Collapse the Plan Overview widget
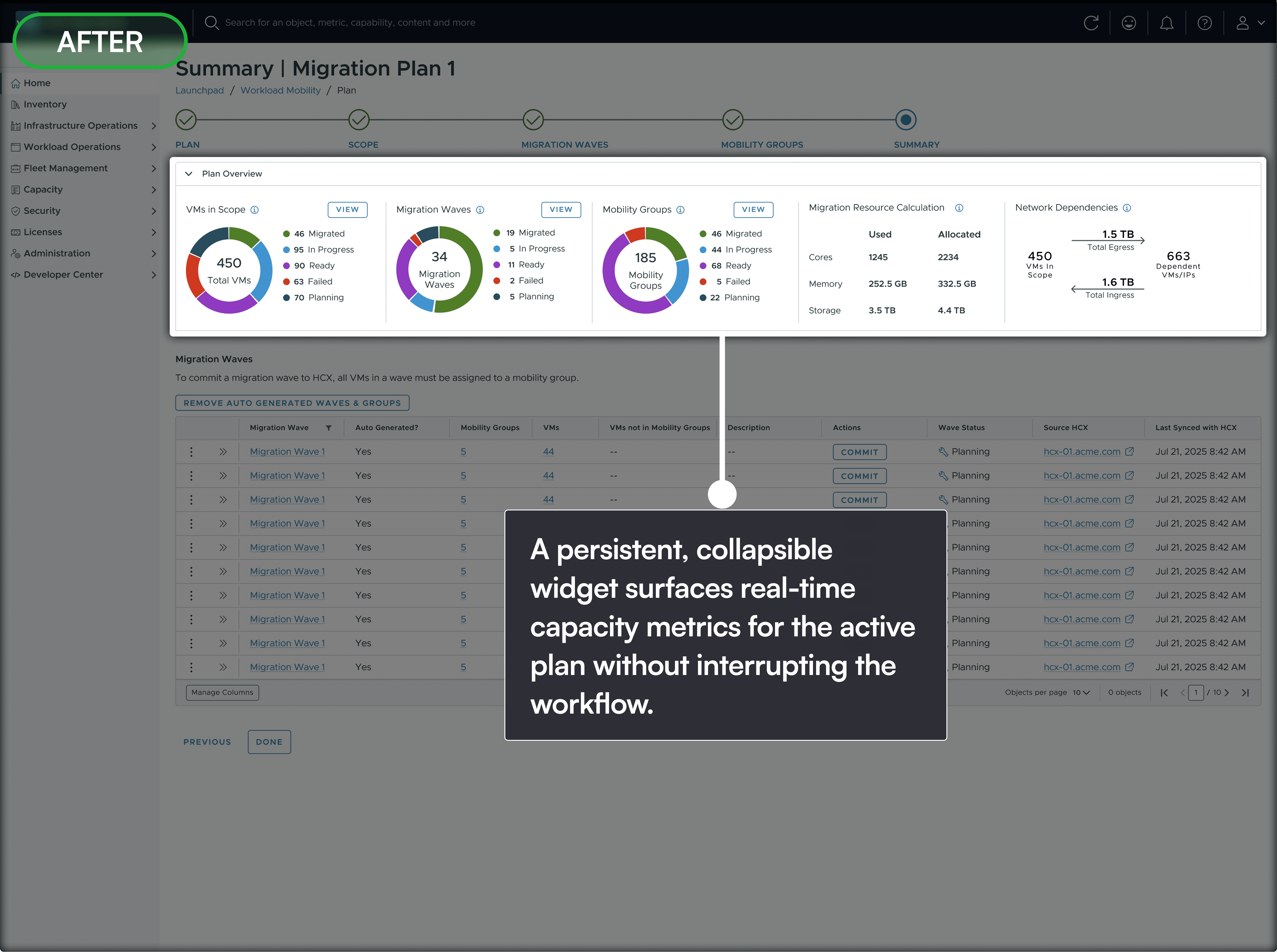The image size is (1277, 952). pos(188,174)
